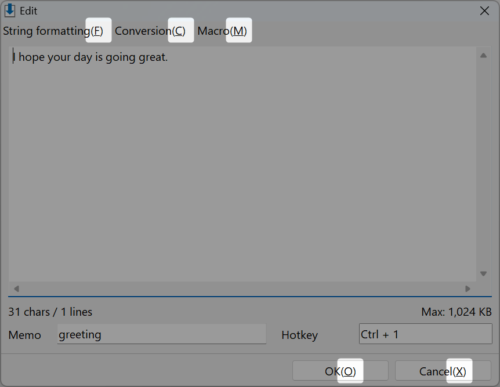
Task: Click the Hotkey field showing Ctrl + 1
Action: pos(425,334)
